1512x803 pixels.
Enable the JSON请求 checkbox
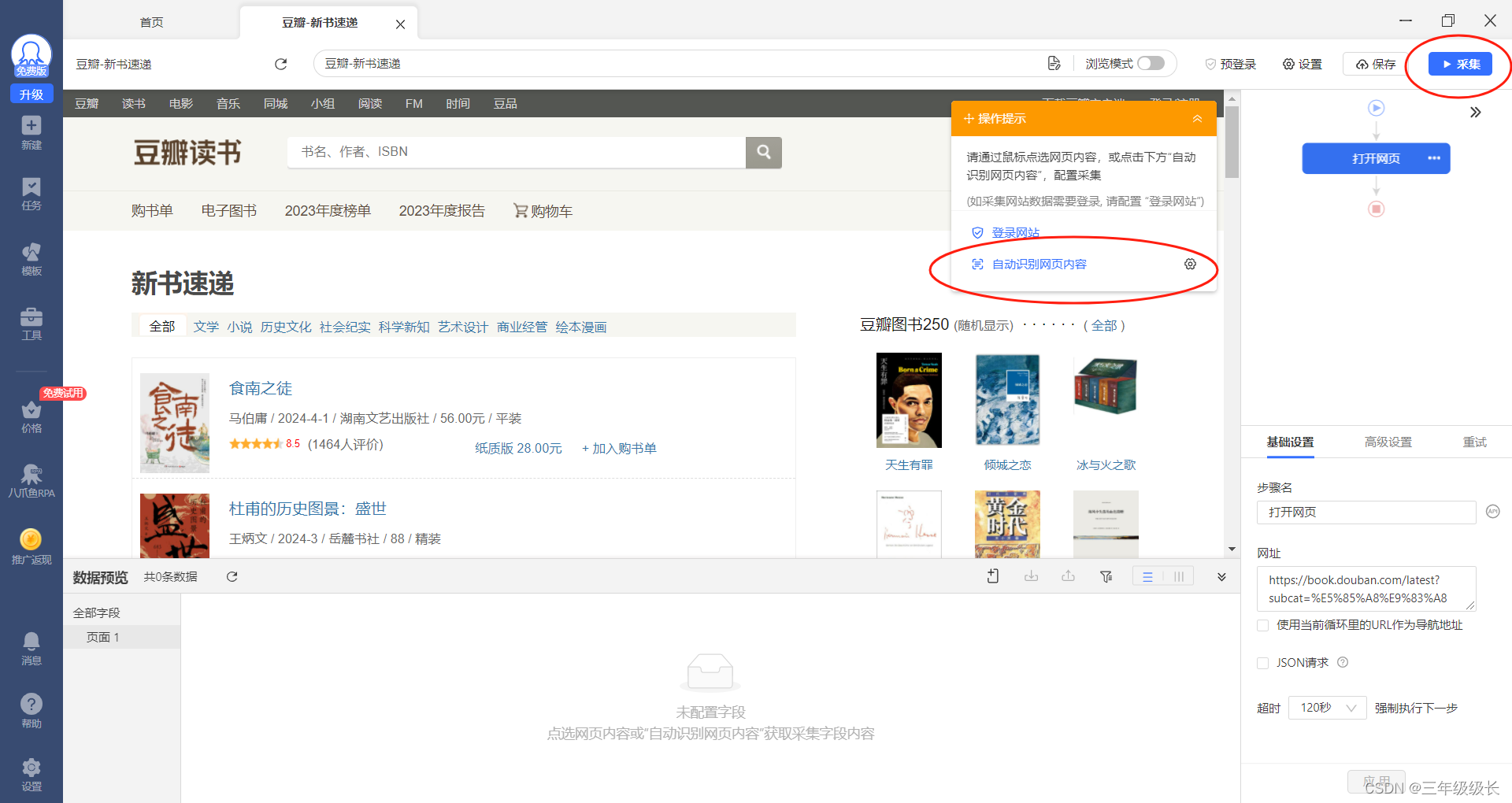pyautogui.click(x=1263, y=663)
